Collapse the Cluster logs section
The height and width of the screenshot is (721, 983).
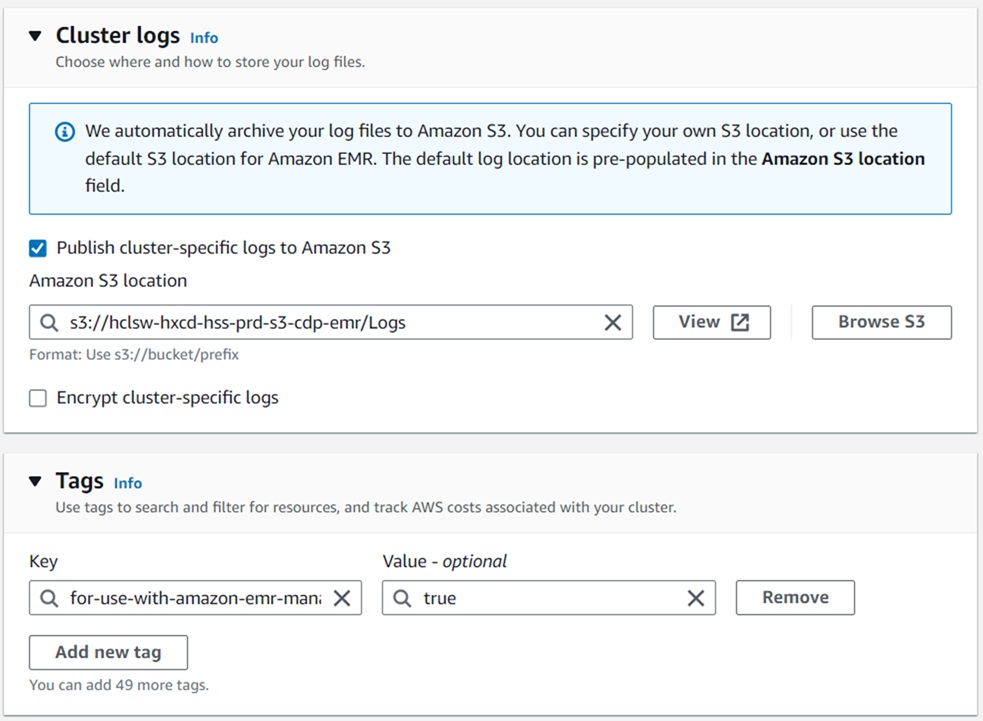pos(36,36)
